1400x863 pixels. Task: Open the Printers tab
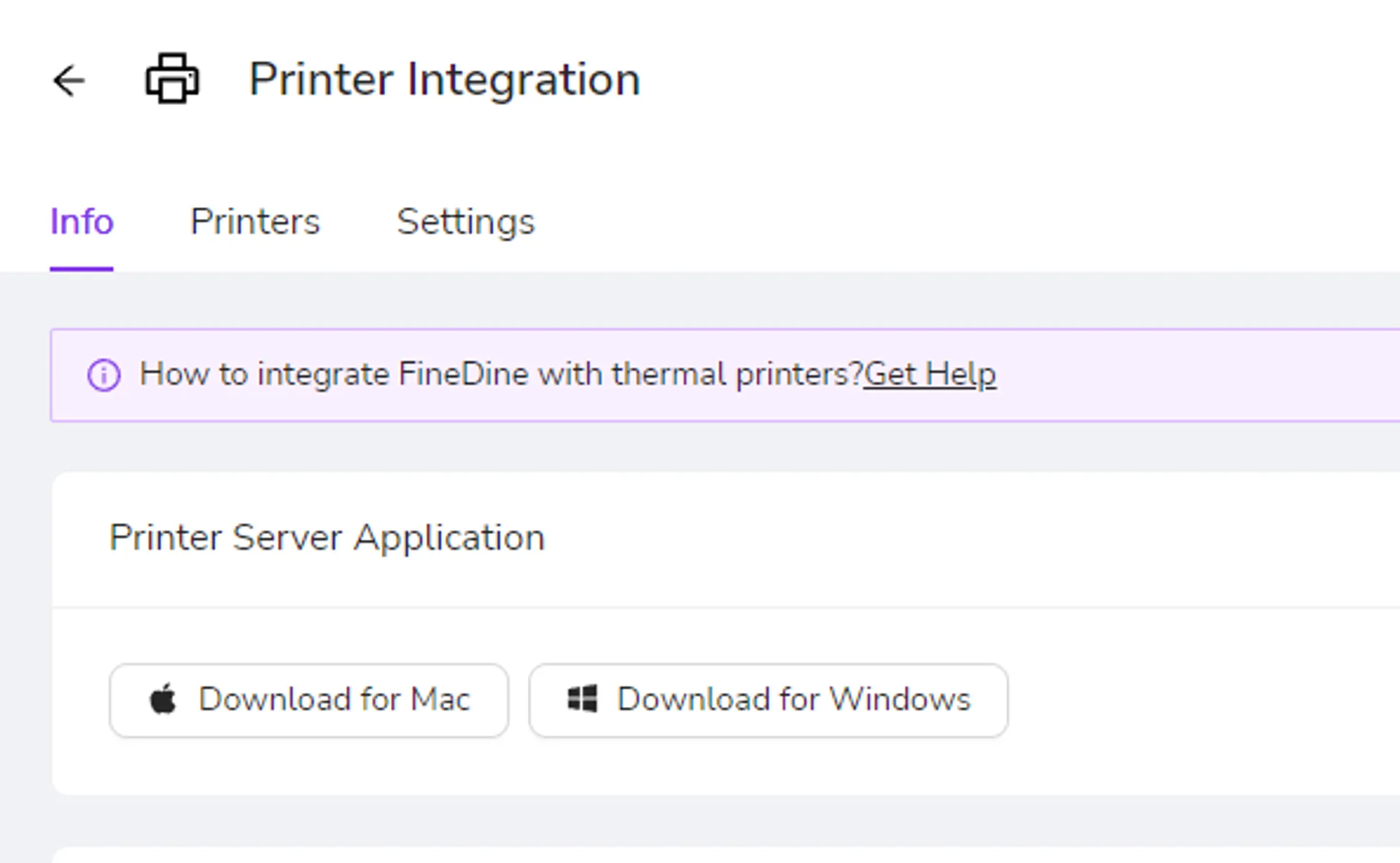[255, 222]
